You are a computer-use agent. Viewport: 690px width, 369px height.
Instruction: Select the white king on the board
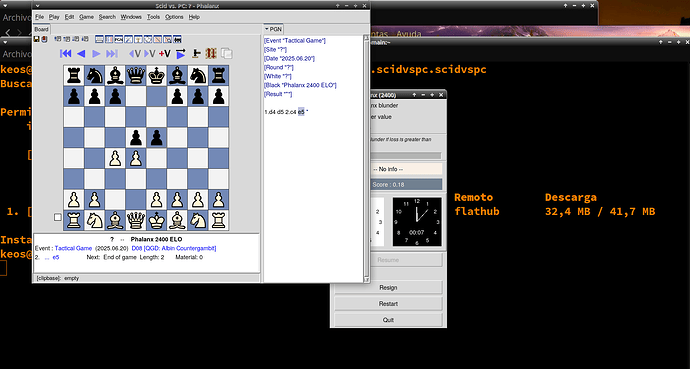(157, 220)
